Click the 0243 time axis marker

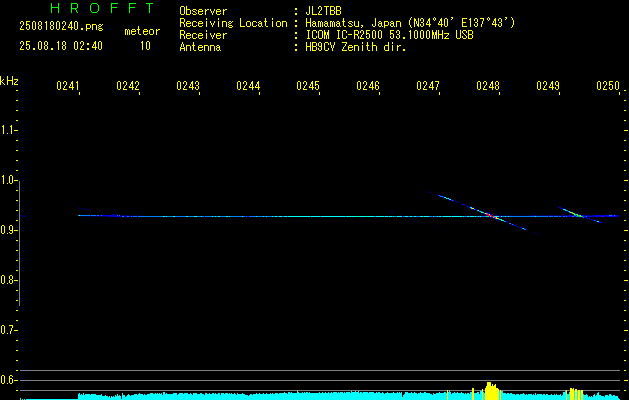pos(188,86)
